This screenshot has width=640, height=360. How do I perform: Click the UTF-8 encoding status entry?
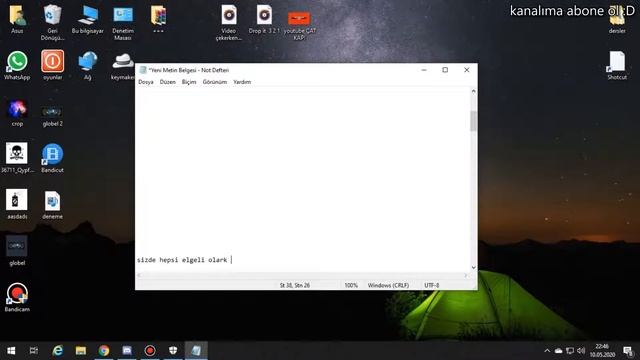(431, 285)
